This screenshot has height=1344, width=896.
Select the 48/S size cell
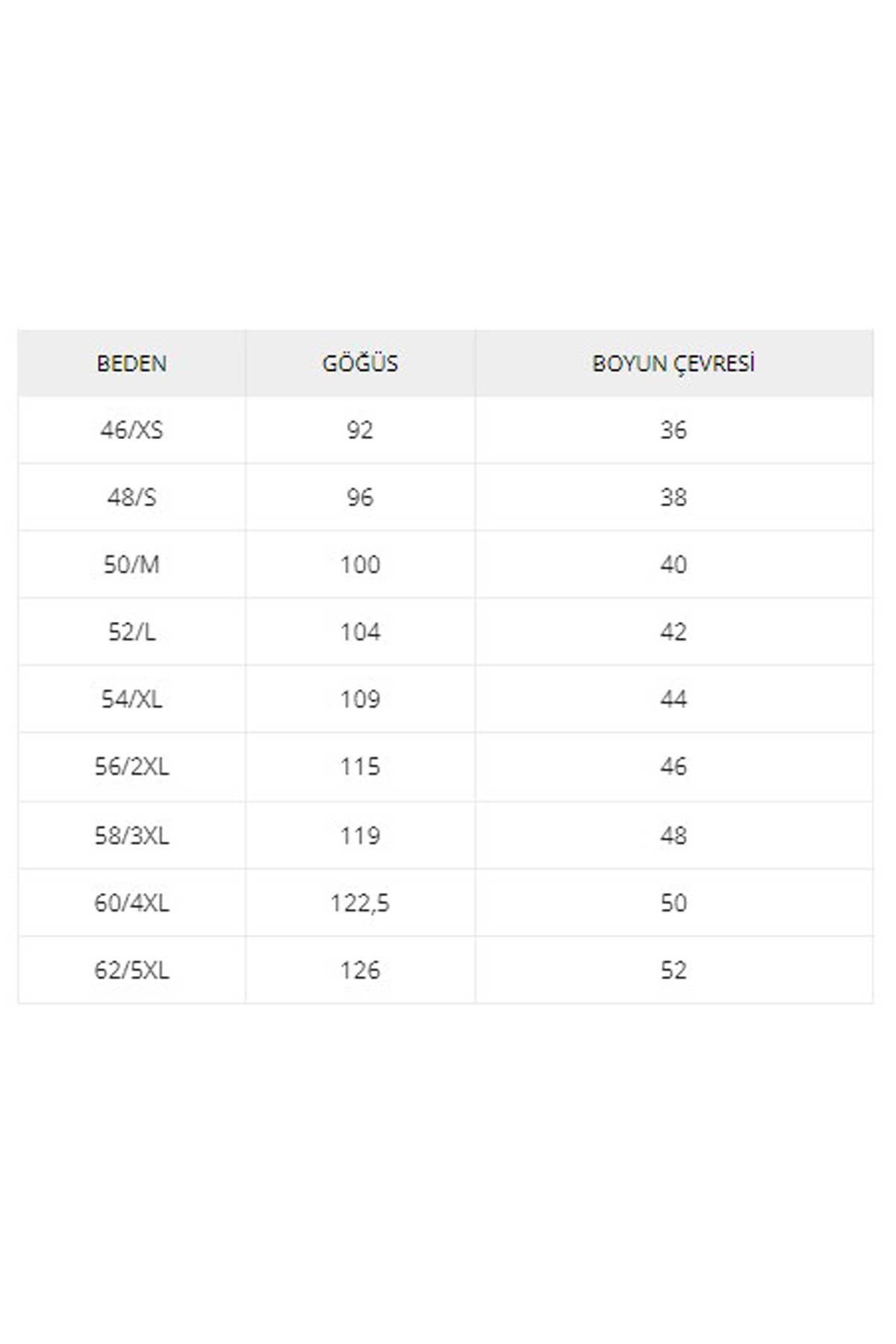point(131,497)
